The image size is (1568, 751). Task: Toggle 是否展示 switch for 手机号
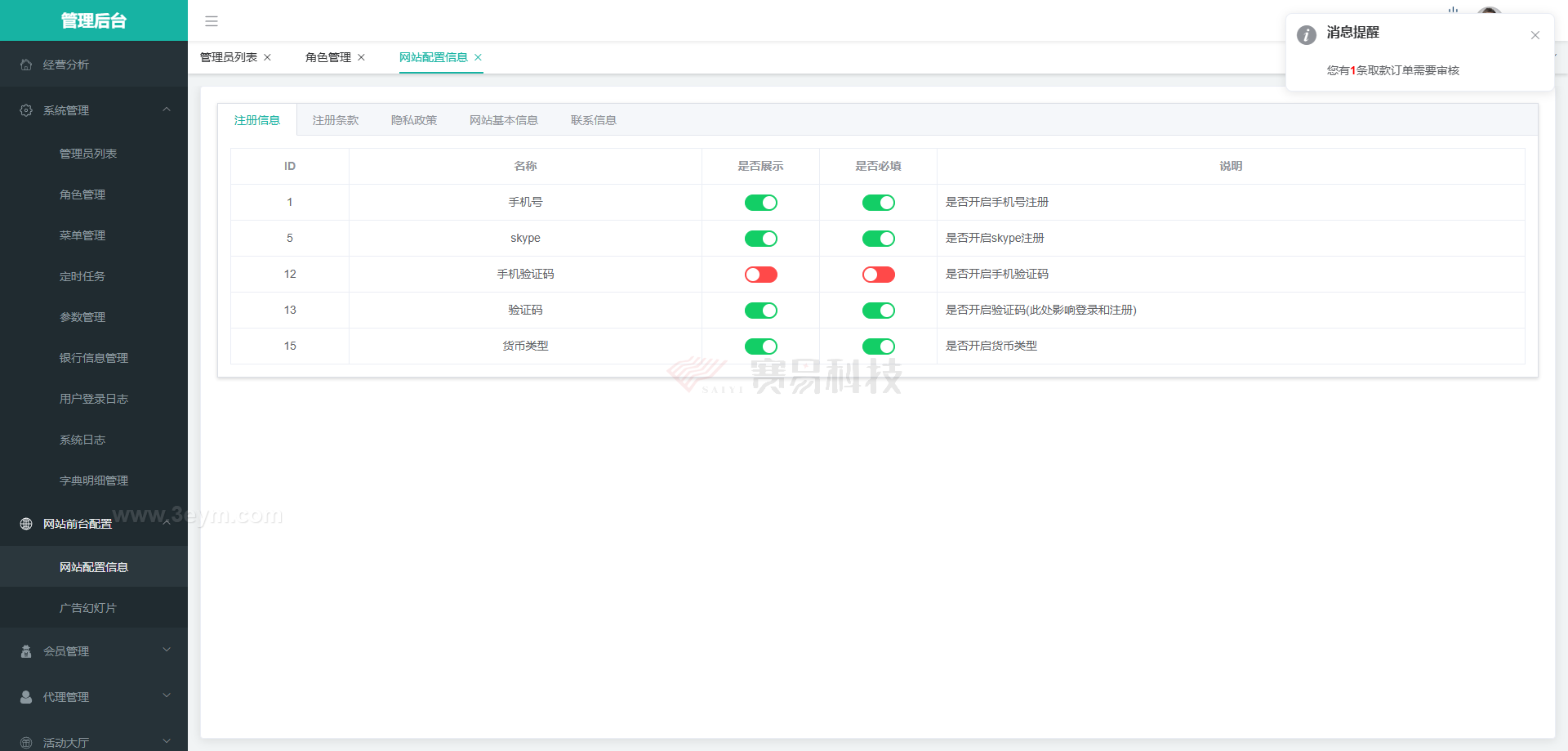[760, 203]
